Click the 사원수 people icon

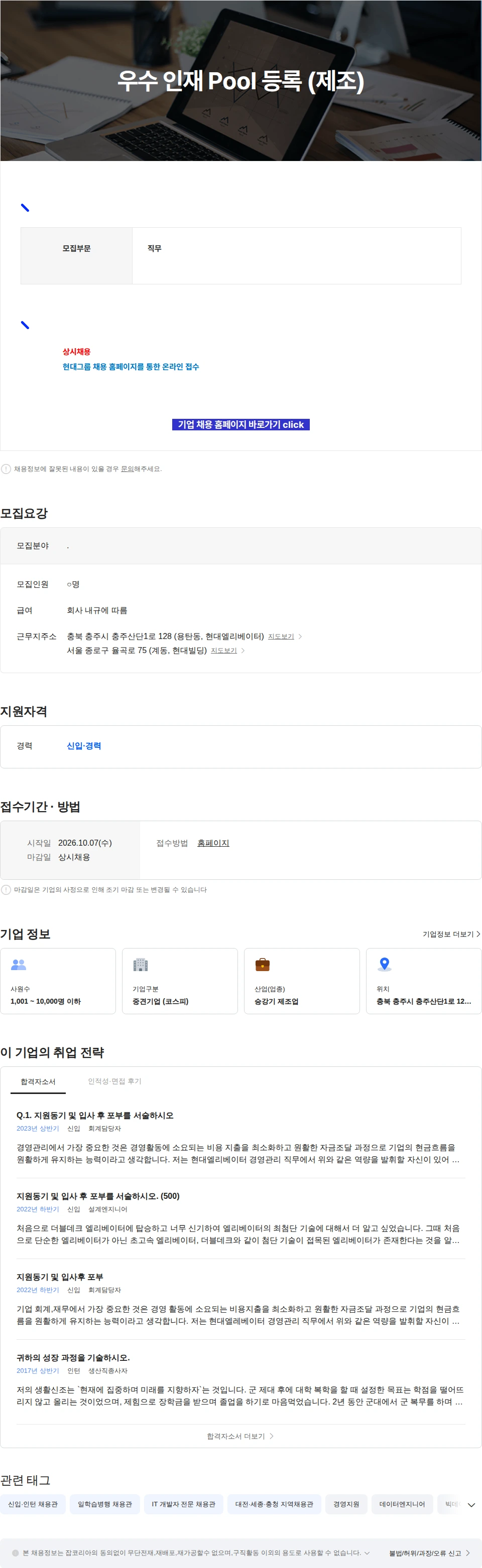19,964
